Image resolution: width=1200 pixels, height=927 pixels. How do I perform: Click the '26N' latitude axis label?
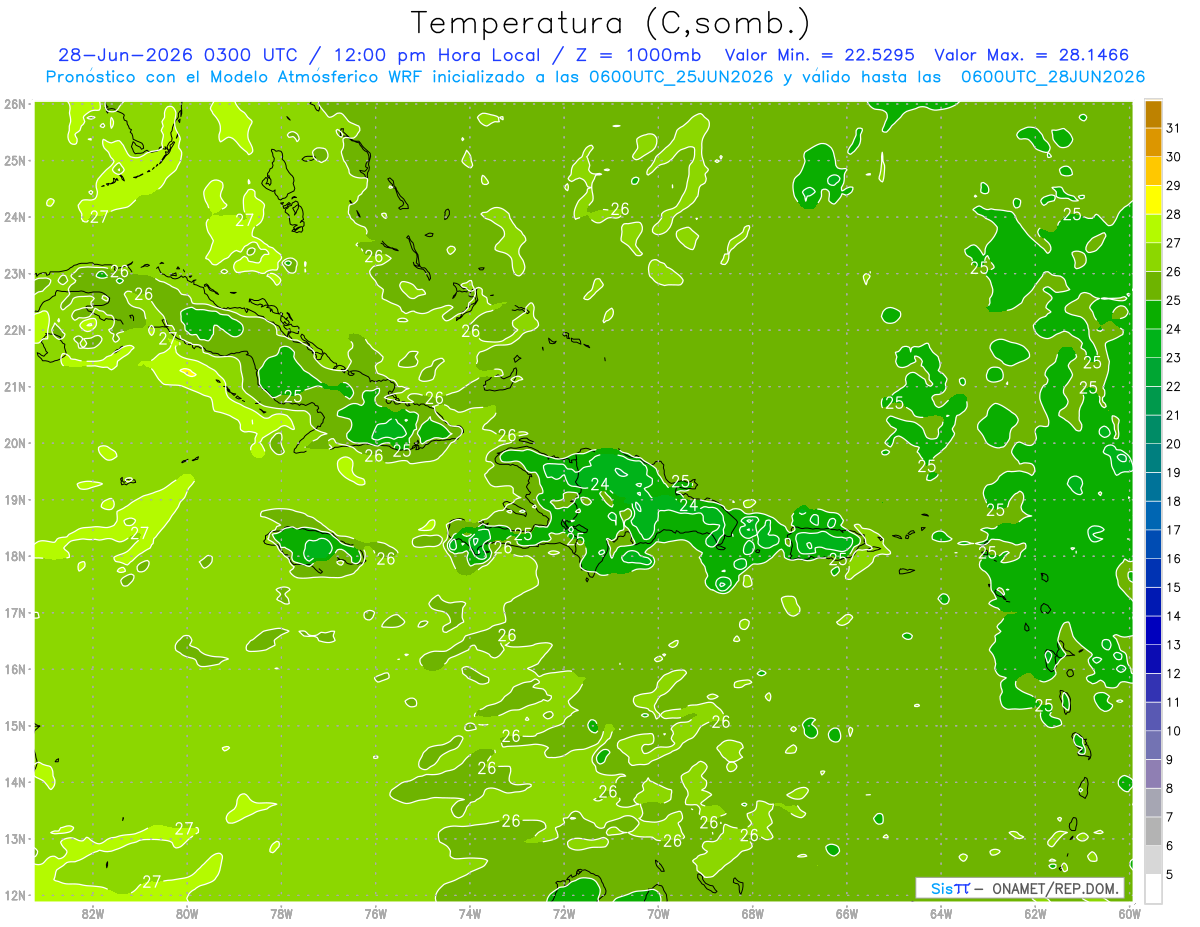pyautogui.click(x=15, y=104)
